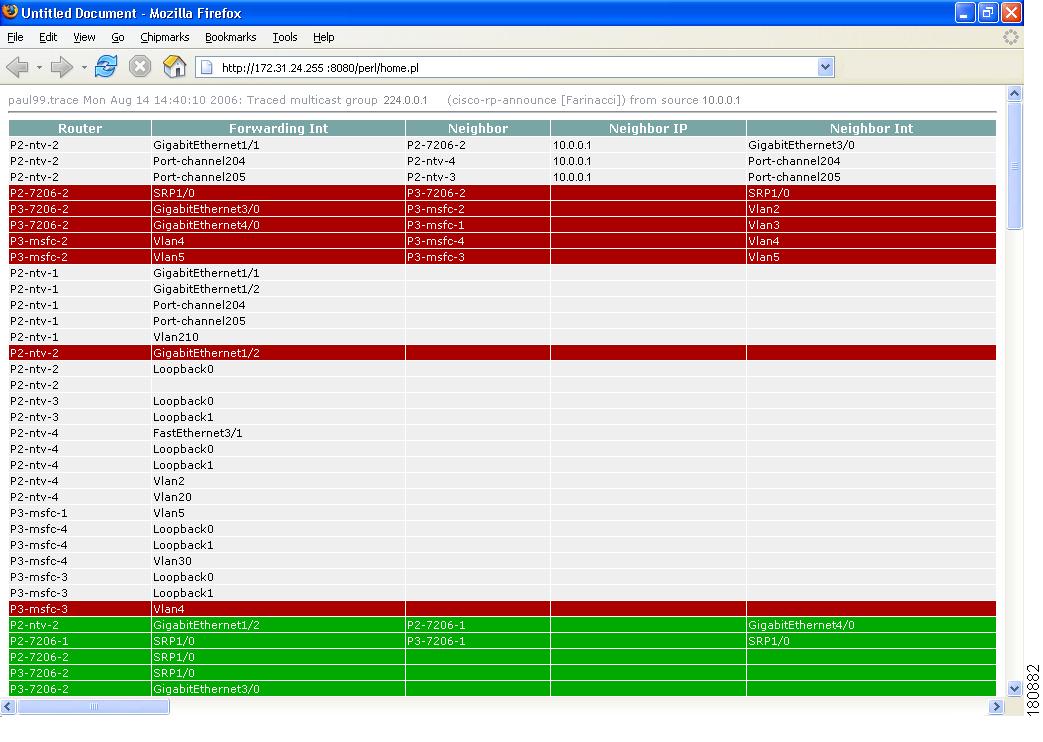Click the trace header text paul99.trace
1043x742 pixels.
tap(43, 100)
